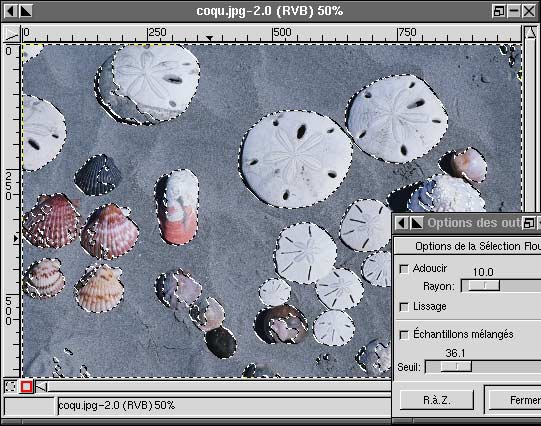Click the Seuil threshold slider handle
Viewport: 541px width, 426px height.
point(456,366)
